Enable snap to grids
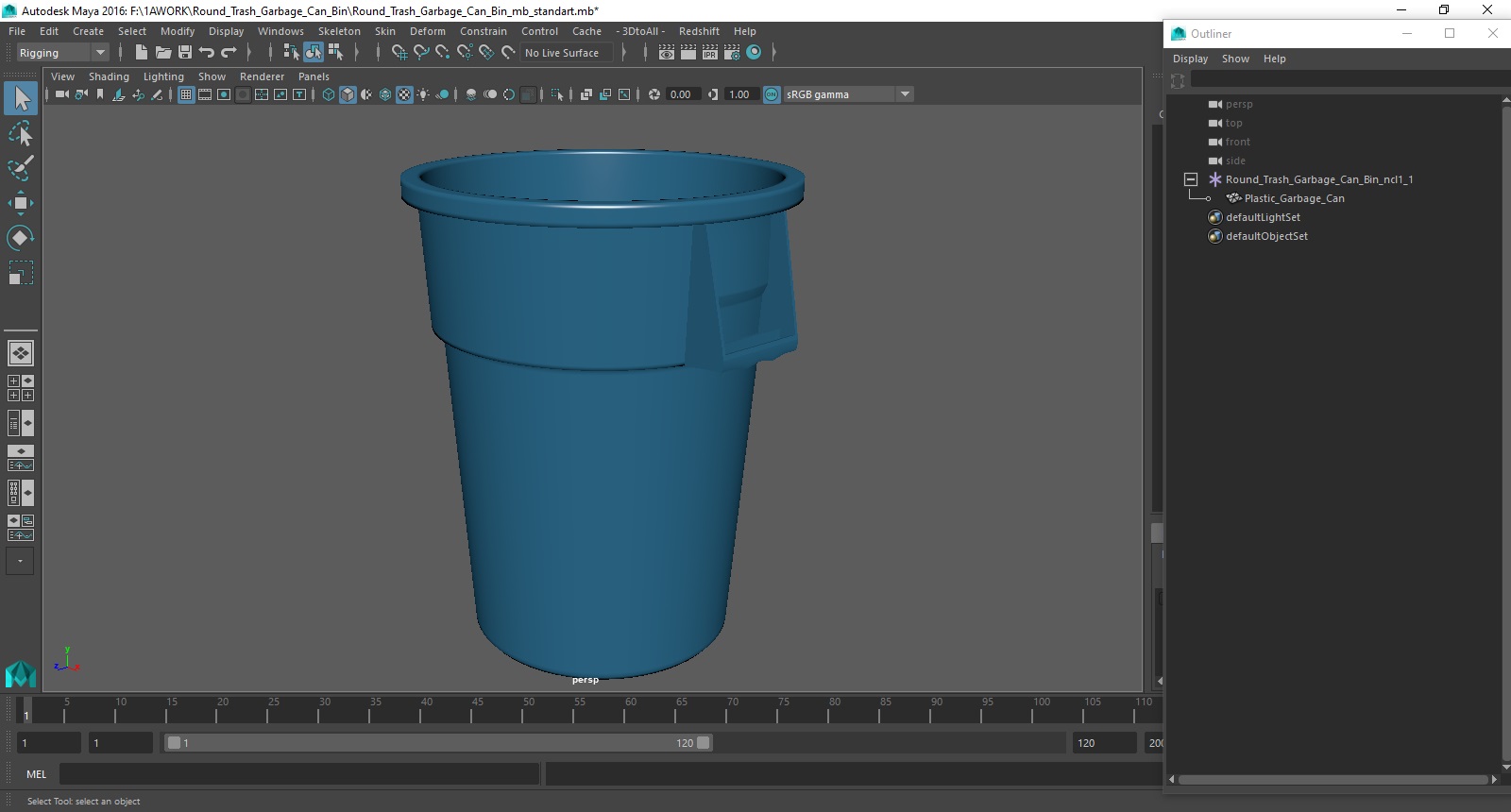 pos(399,53)
